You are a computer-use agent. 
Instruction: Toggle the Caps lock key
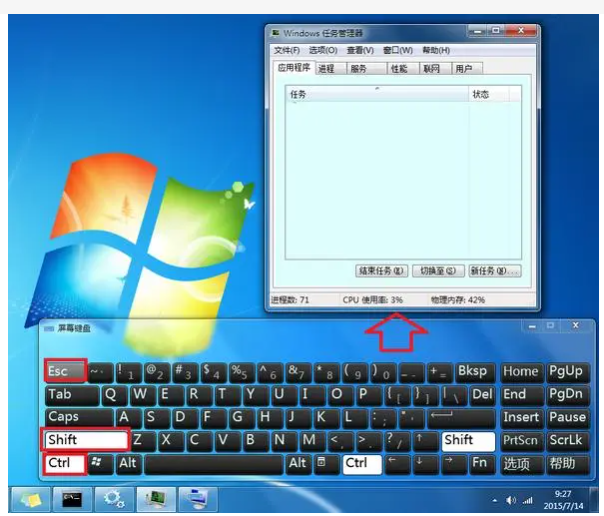[x=79, y=417]
